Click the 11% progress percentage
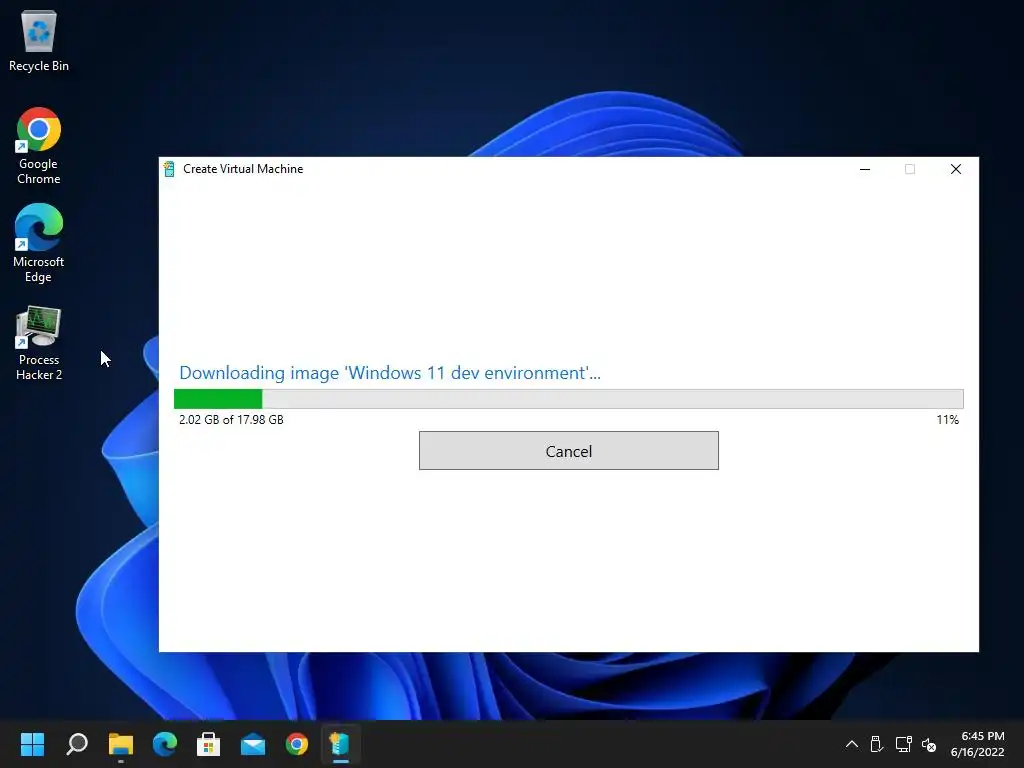 pos(948,419)
